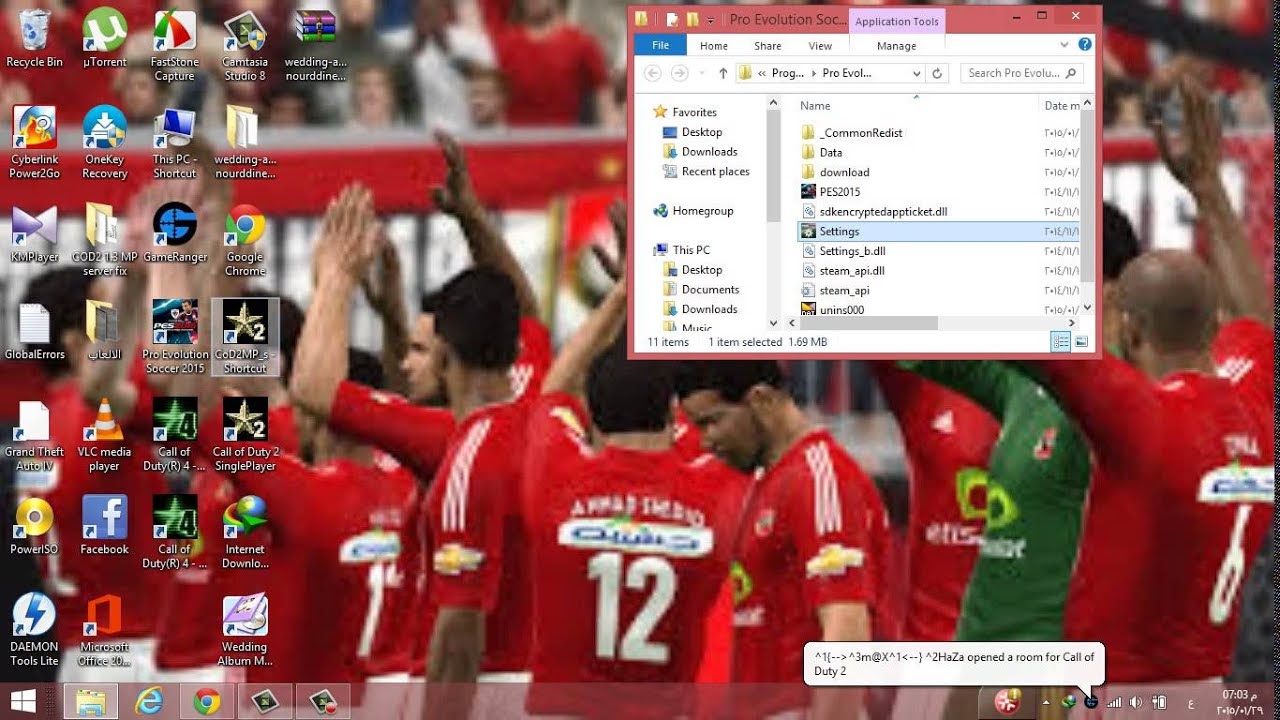Switch to the Home ribbon tab

tap(714, 45)
